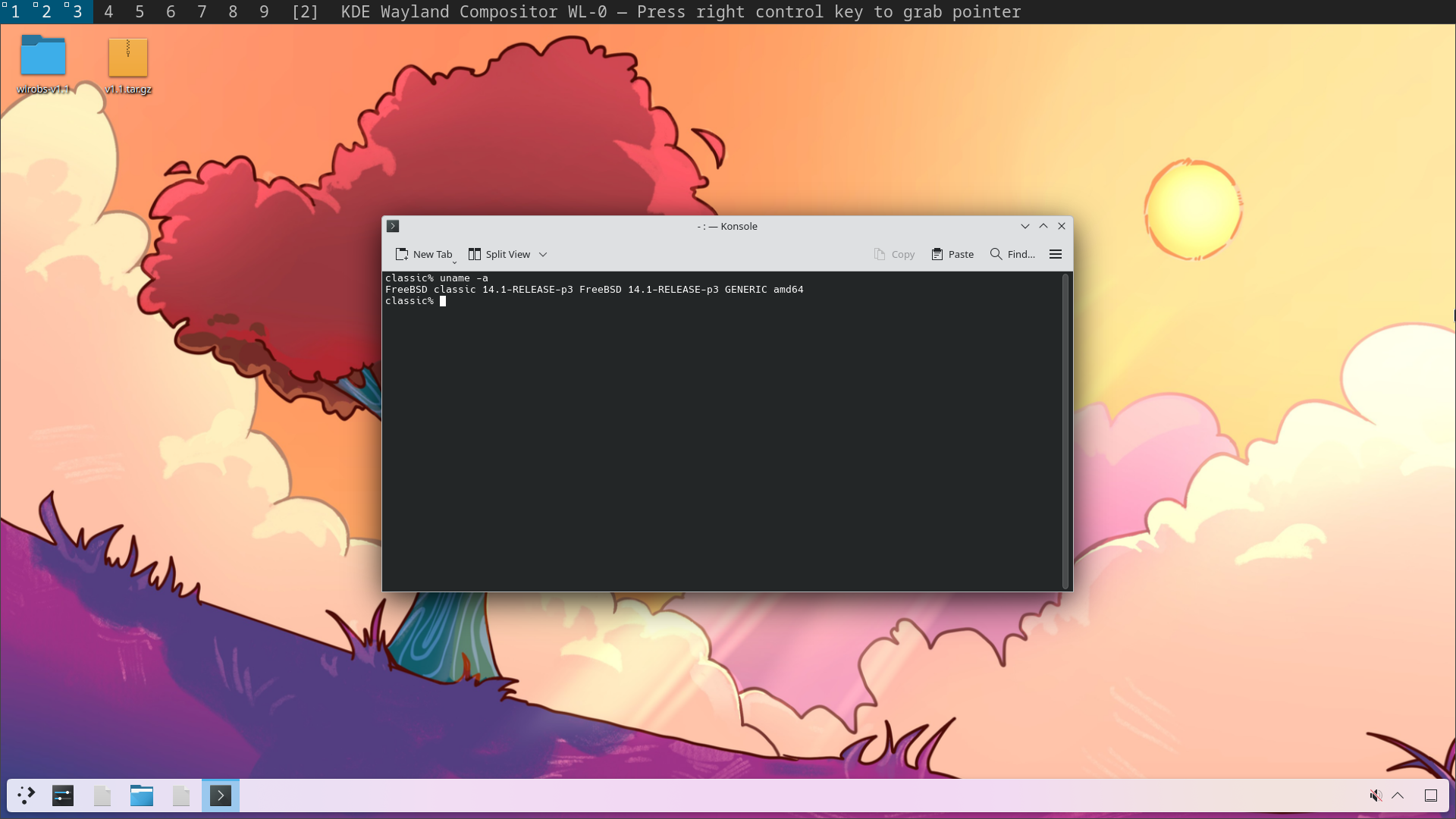Toggle the muted audio volume tray icon
1456x819 pixels.
1375,795
